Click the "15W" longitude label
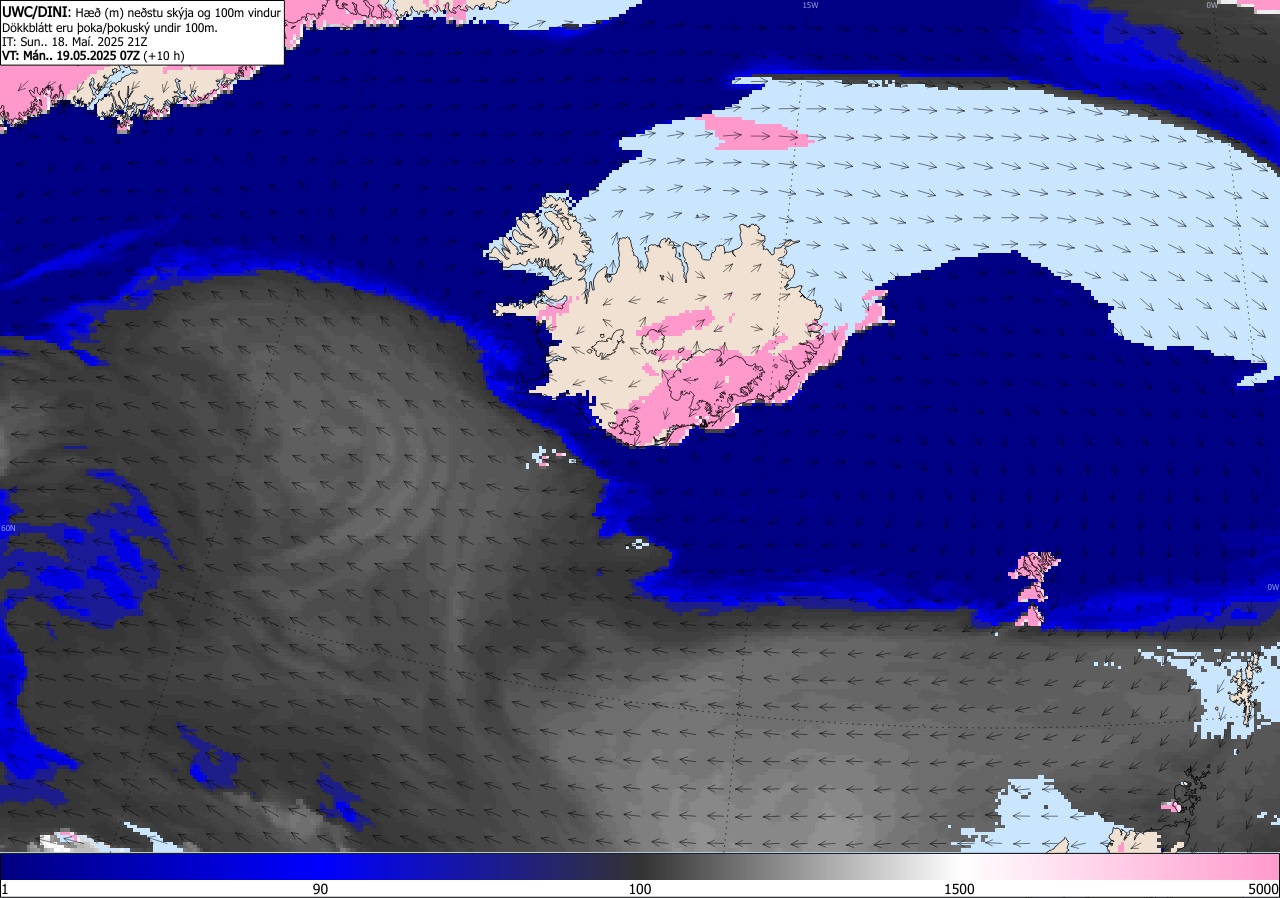Image resolution: width=1280 pixels, height=898 pixels. (810, 5)
